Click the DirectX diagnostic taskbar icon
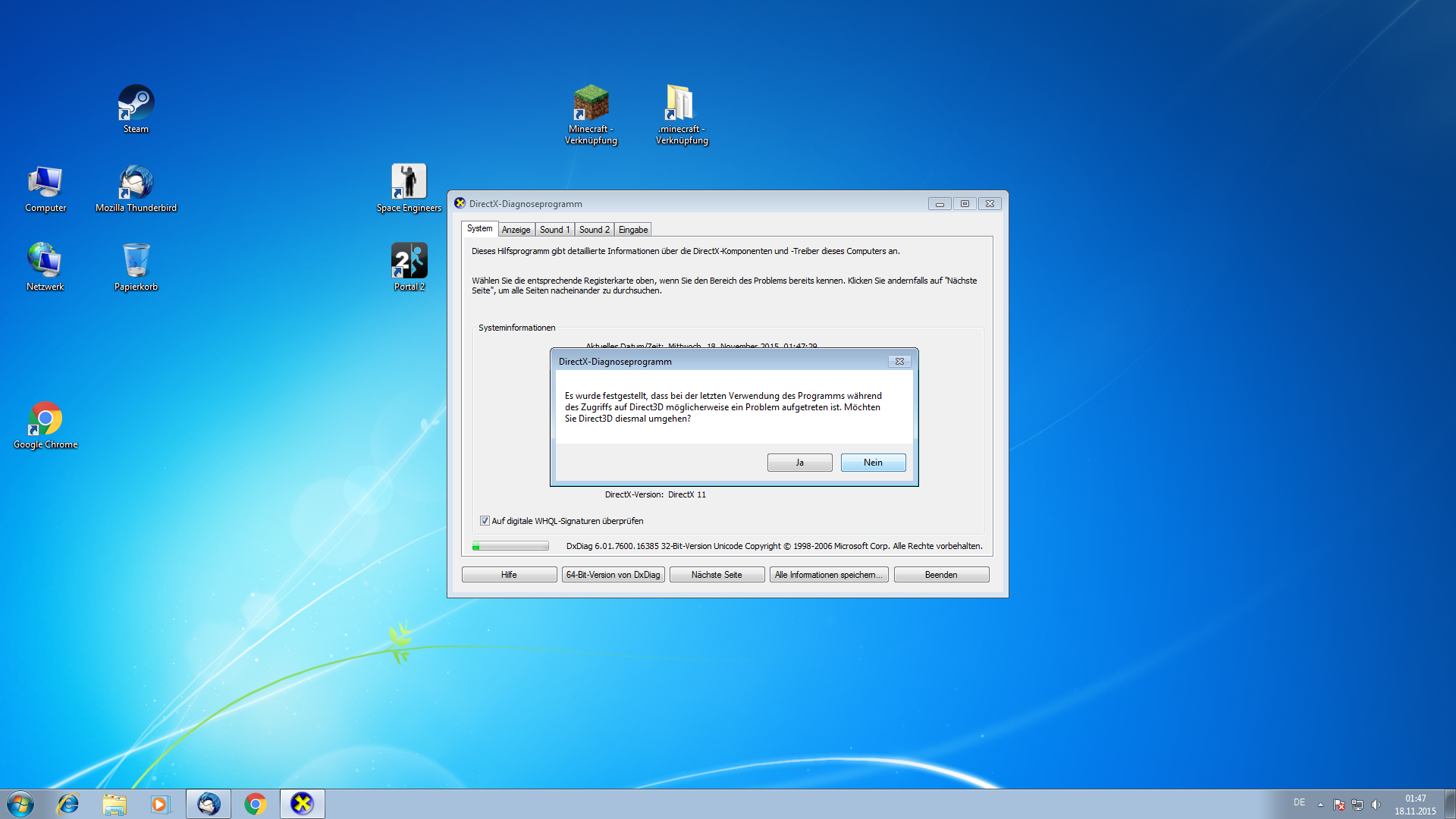 point(302,804)
